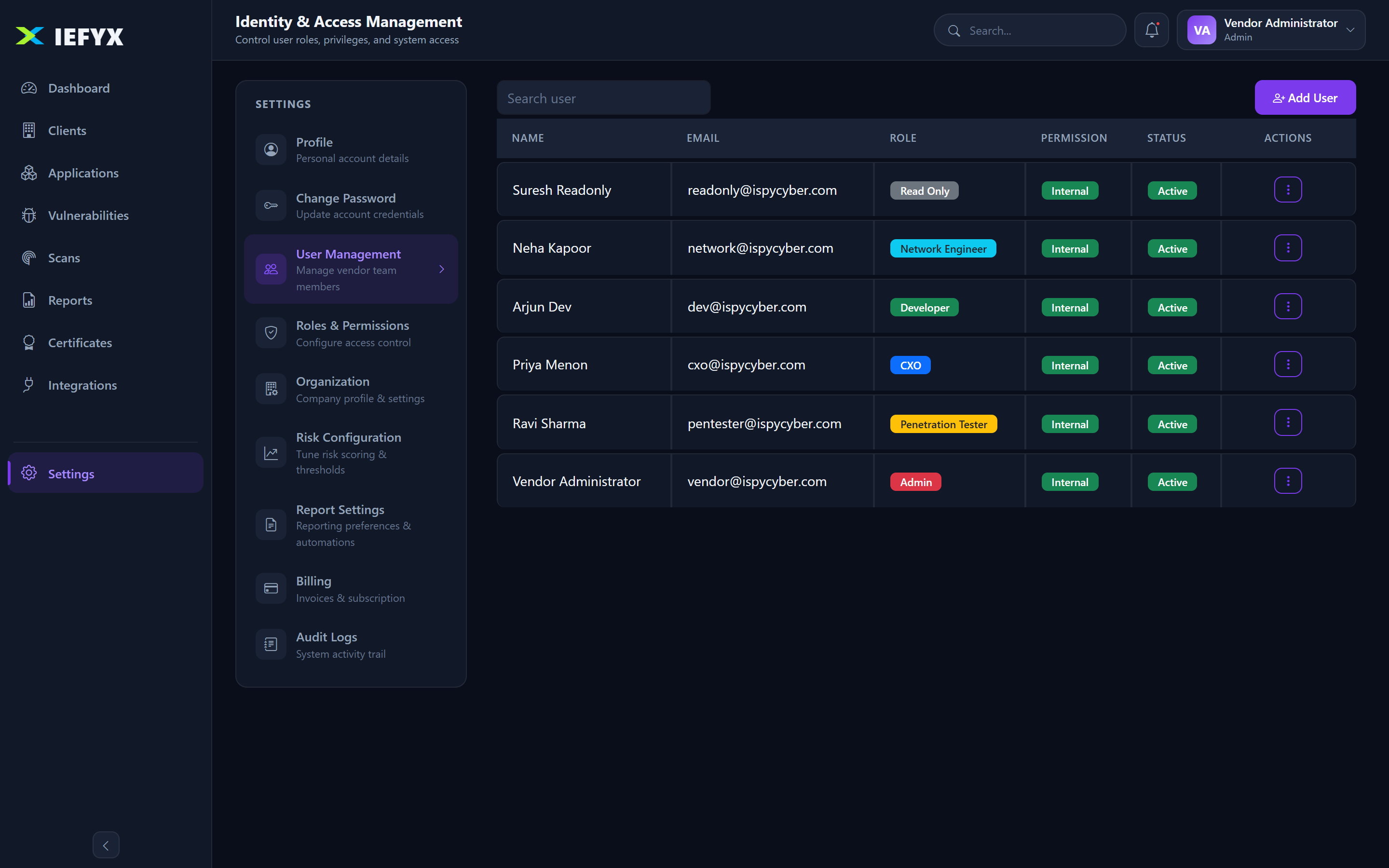Click the Reports chart document icon
1389x868 pixels.
(29, 300)
